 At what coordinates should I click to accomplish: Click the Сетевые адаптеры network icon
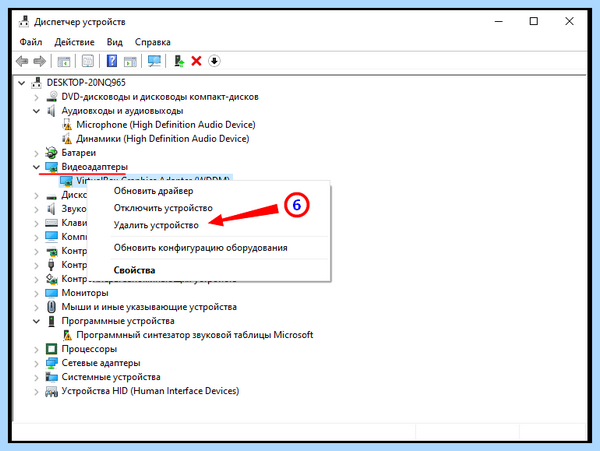(x=51, y=363)
